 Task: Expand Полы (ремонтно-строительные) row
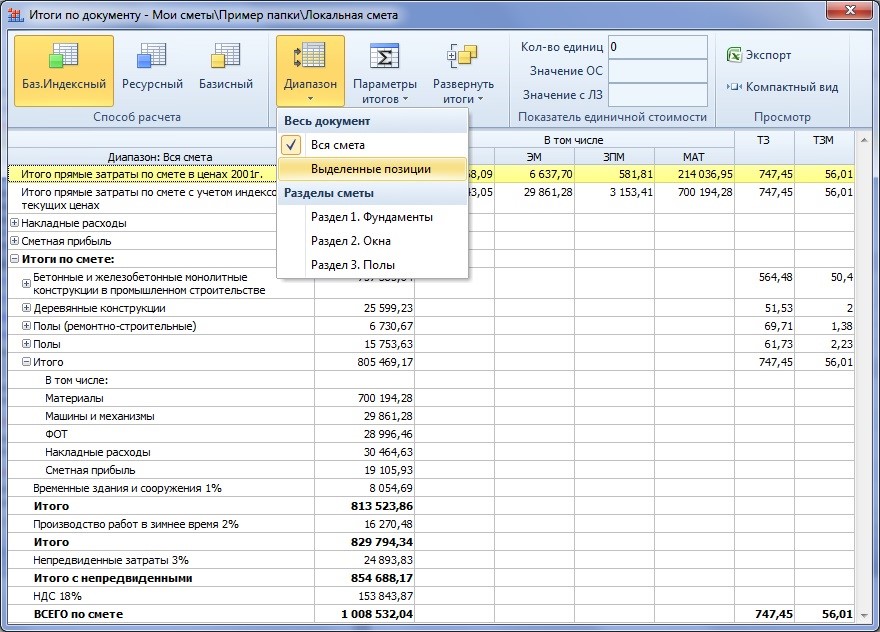tap(26, 326)
